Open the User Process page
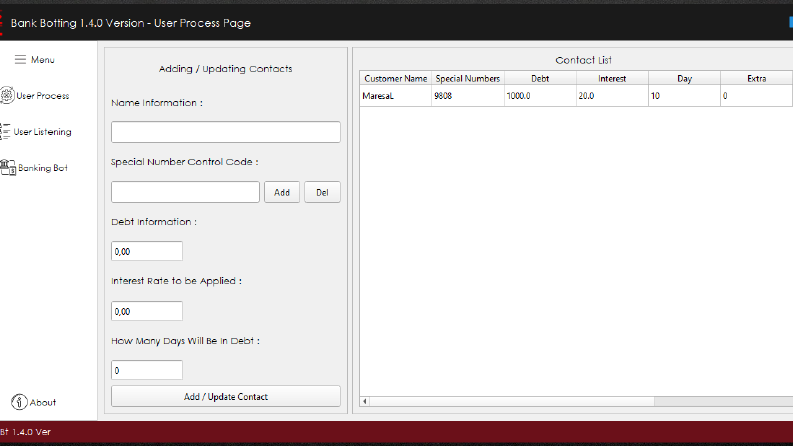 tap(42, 96)
